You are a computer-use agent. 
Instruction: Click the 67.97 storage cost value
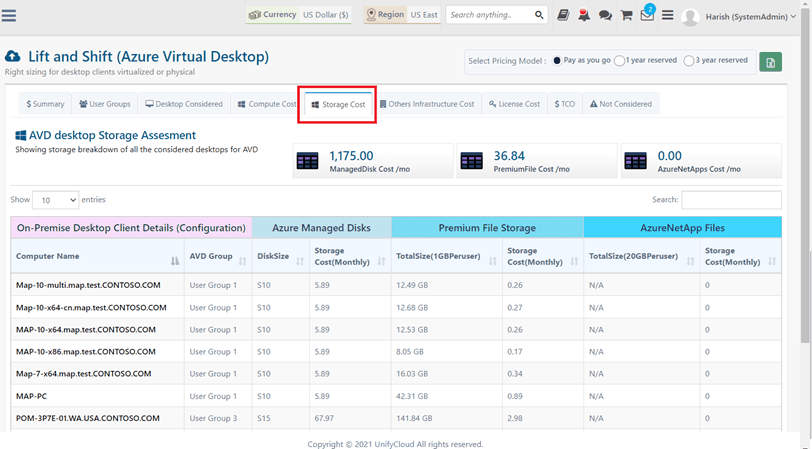(x=324, y=418)
